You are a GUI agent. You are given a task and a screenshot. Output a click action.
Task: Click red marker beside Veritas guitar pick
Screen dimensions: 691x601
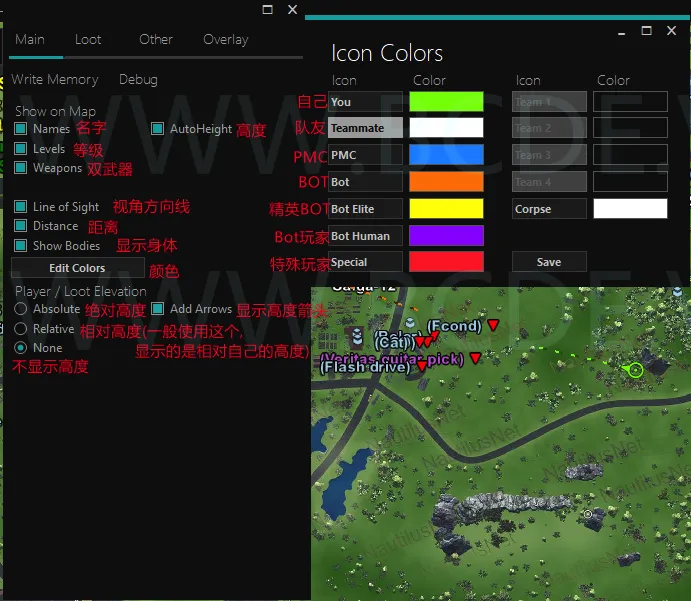[x=475, y=357]
